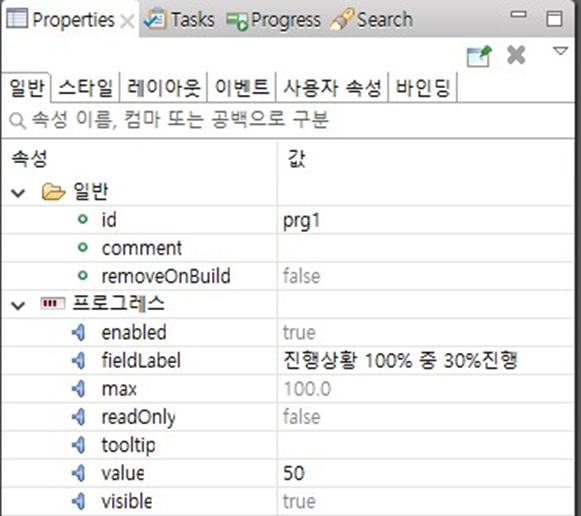
Task: Click the property name search field
Action: (288, 120)
